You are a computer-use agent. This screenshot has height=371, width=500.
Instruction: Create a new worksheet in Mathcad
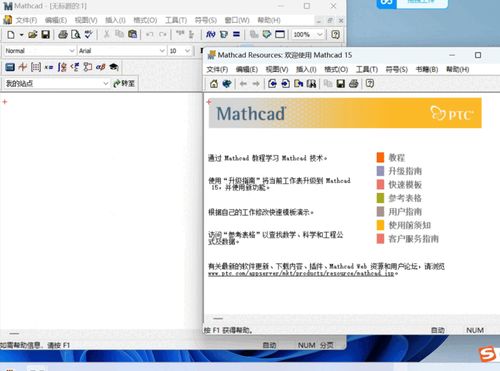pos(11,34)
